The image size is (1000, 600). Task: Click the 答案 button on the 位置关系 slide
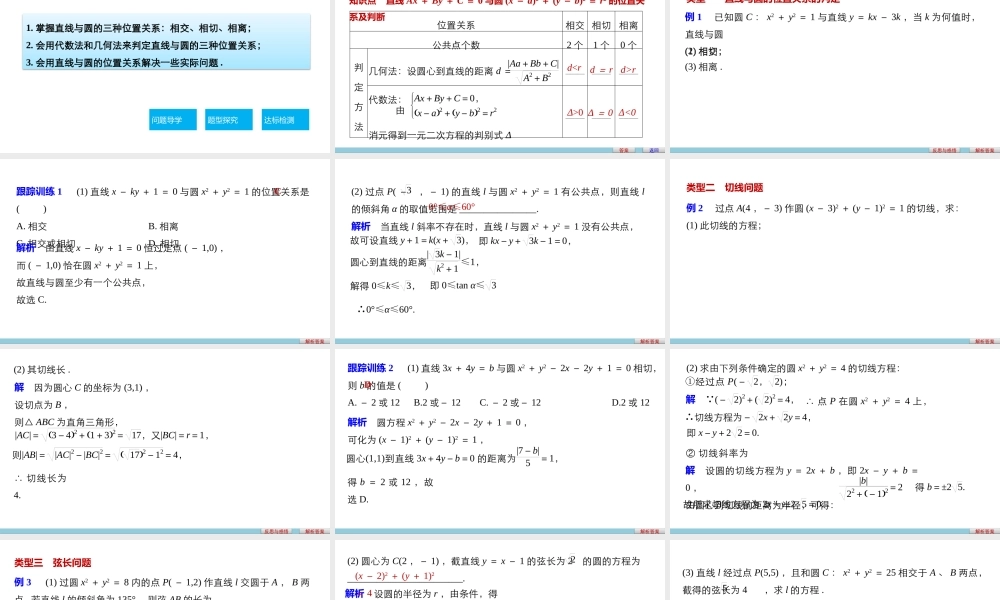(x=622, y=149)
